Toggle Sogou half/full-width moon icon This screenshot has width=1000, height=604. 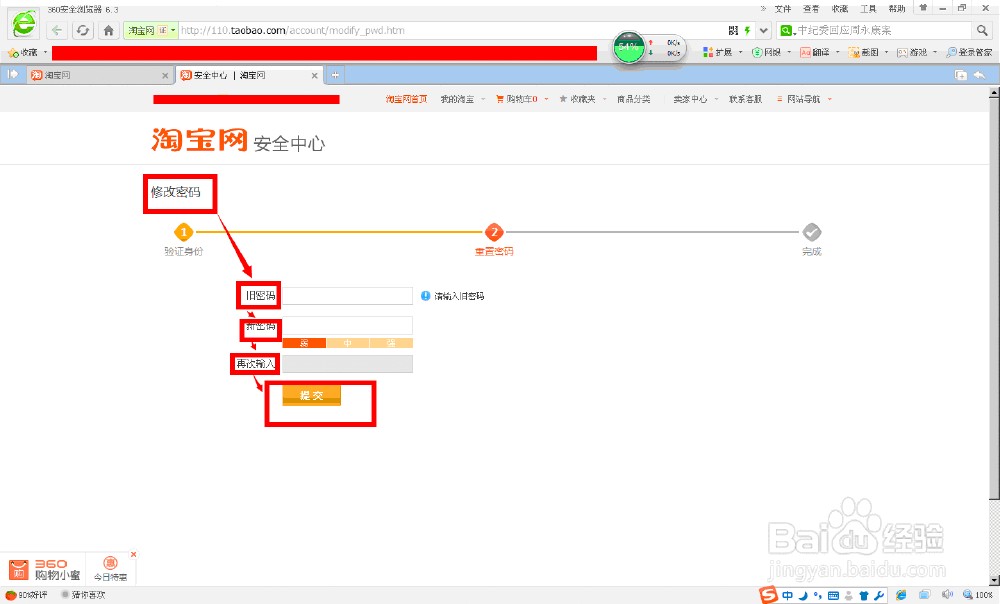point(803,596)
